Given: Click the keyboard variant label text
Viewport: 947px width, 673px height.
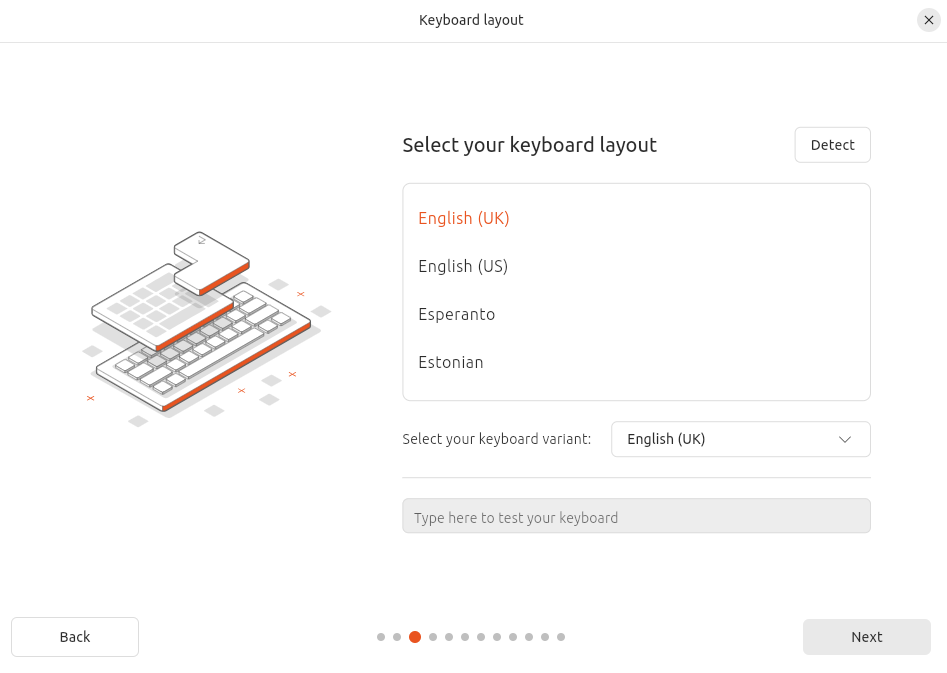Looking at the screenshot, I should (x=496, y=438).
